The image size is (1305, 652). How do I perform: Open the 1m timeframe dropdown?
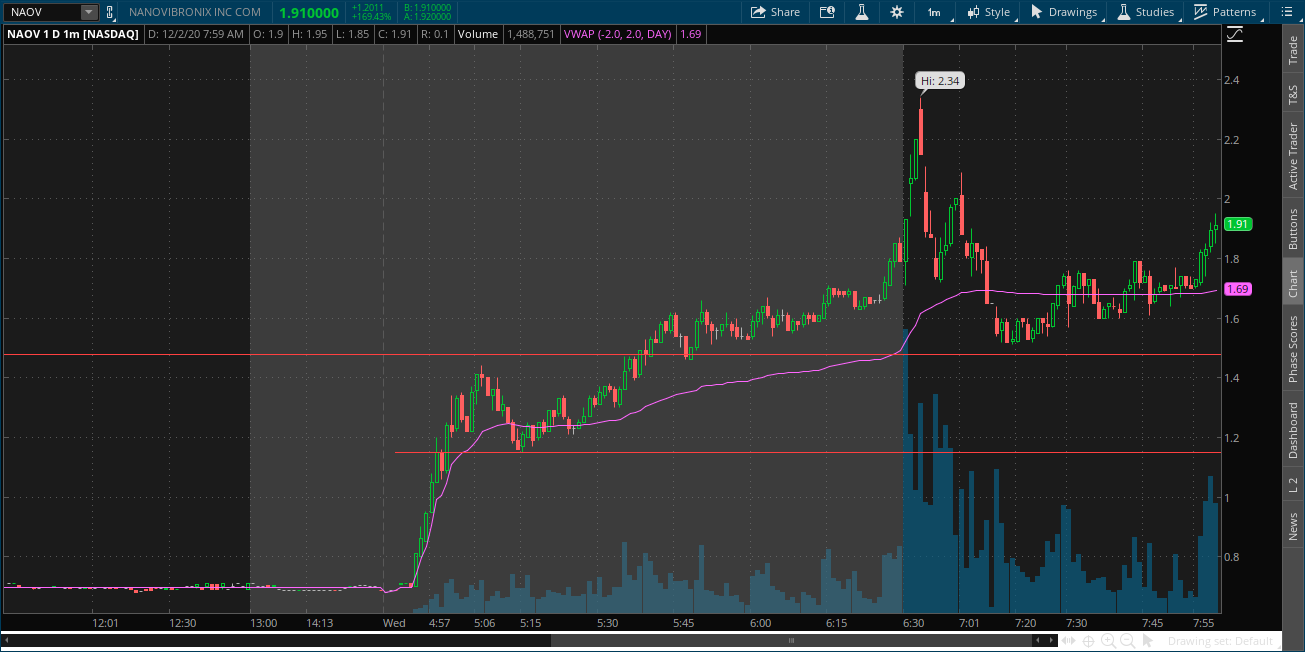pos(934,12)
